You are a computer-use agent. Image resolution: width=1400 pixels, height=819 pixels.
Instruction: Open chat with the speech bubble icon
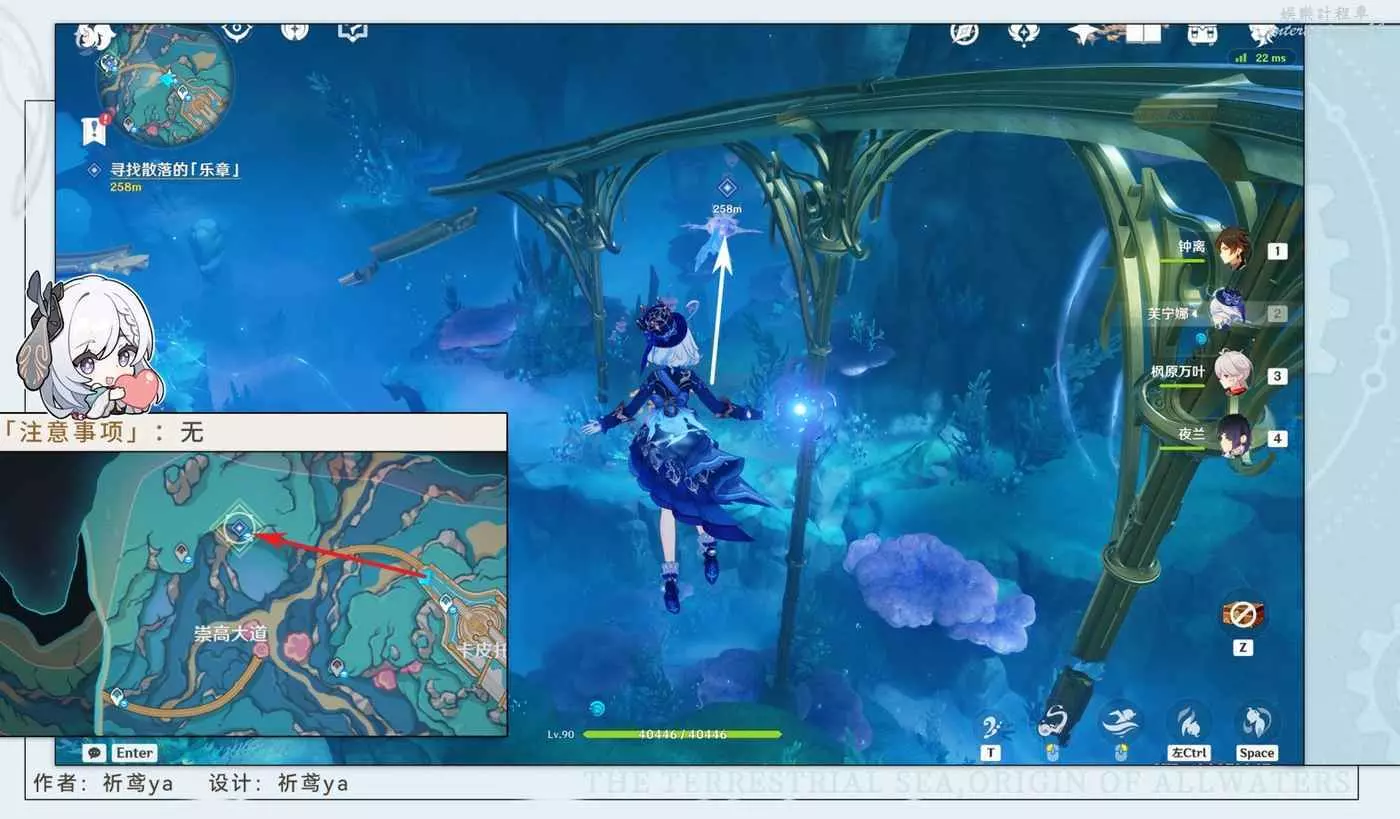96,753
